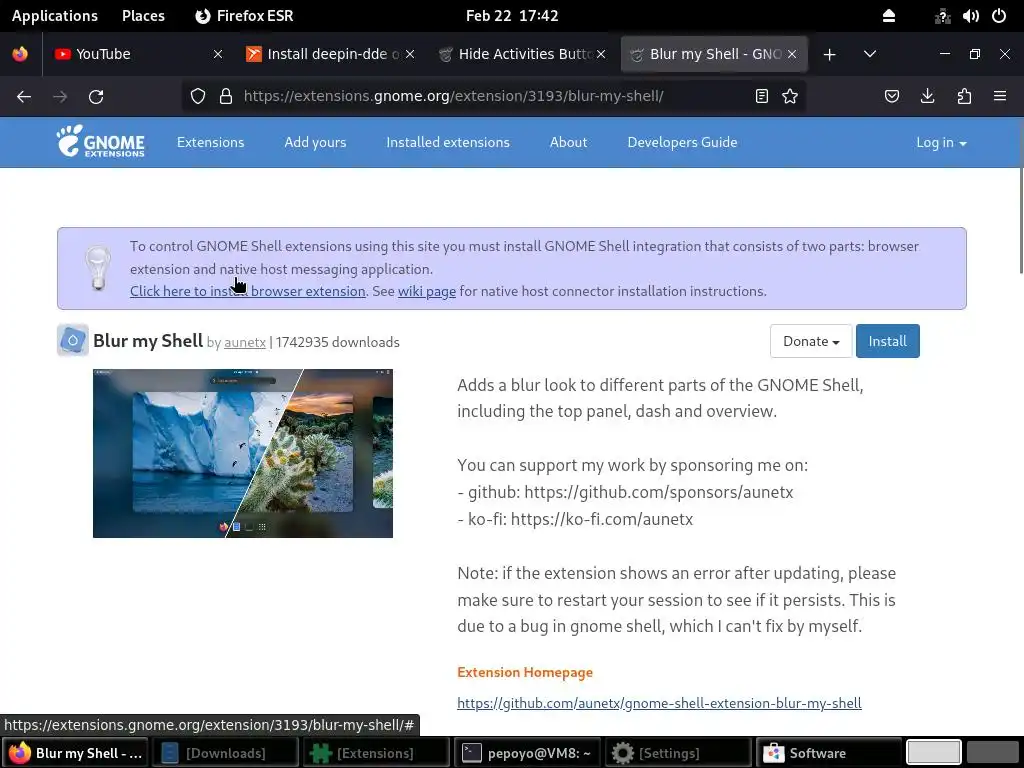Screen dimensions: 1024x768
Task: Open the Places menu
Action: [x=143, y=16]
